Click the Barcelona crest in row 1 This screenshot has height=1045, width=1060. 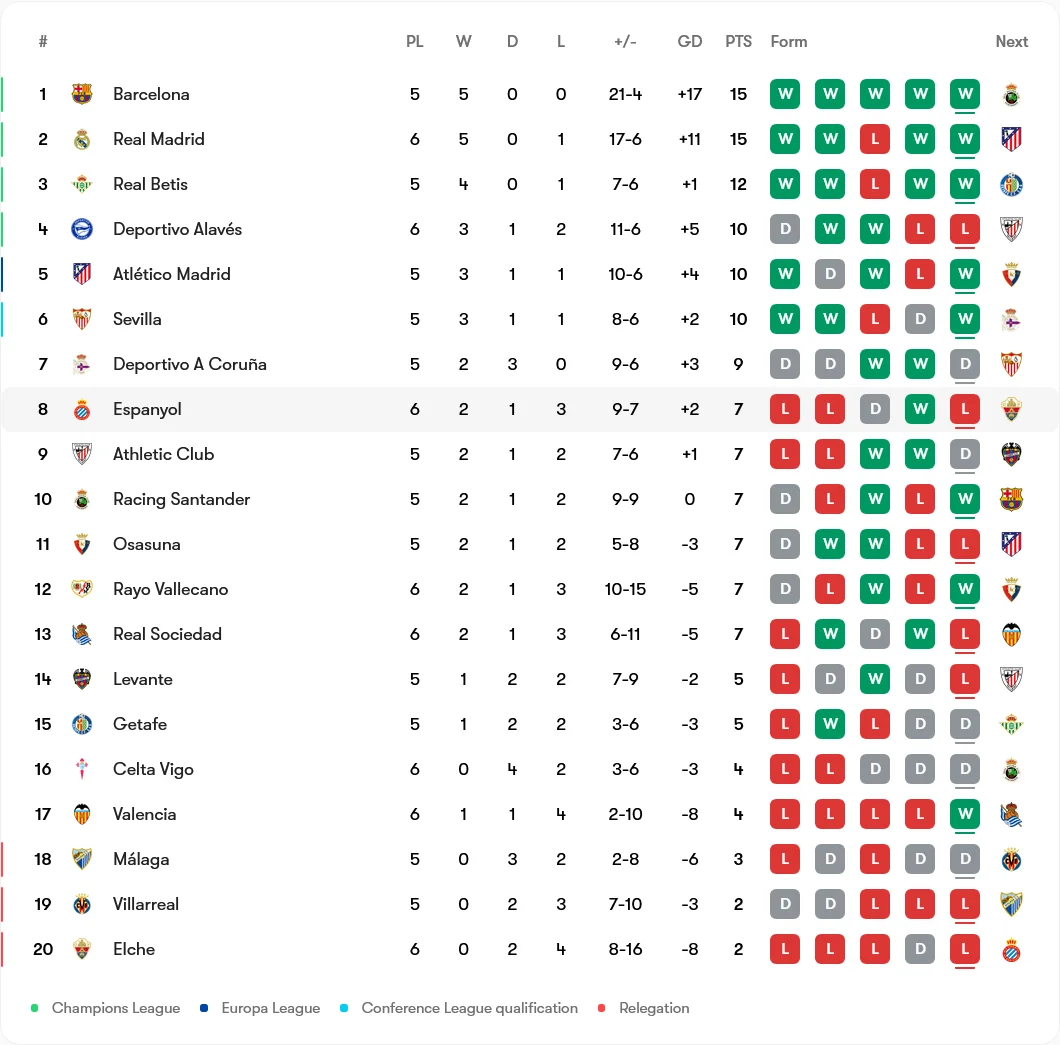click(82, 94)
